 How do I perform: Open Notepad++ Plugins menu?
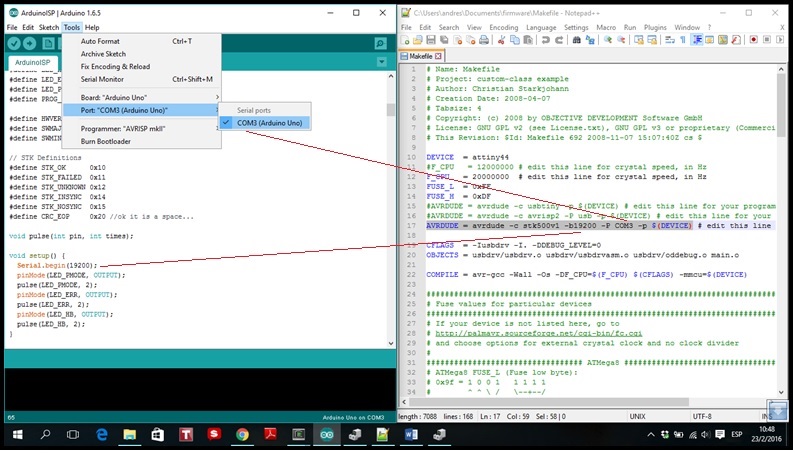pyautogui.click(x=655, y=27)
